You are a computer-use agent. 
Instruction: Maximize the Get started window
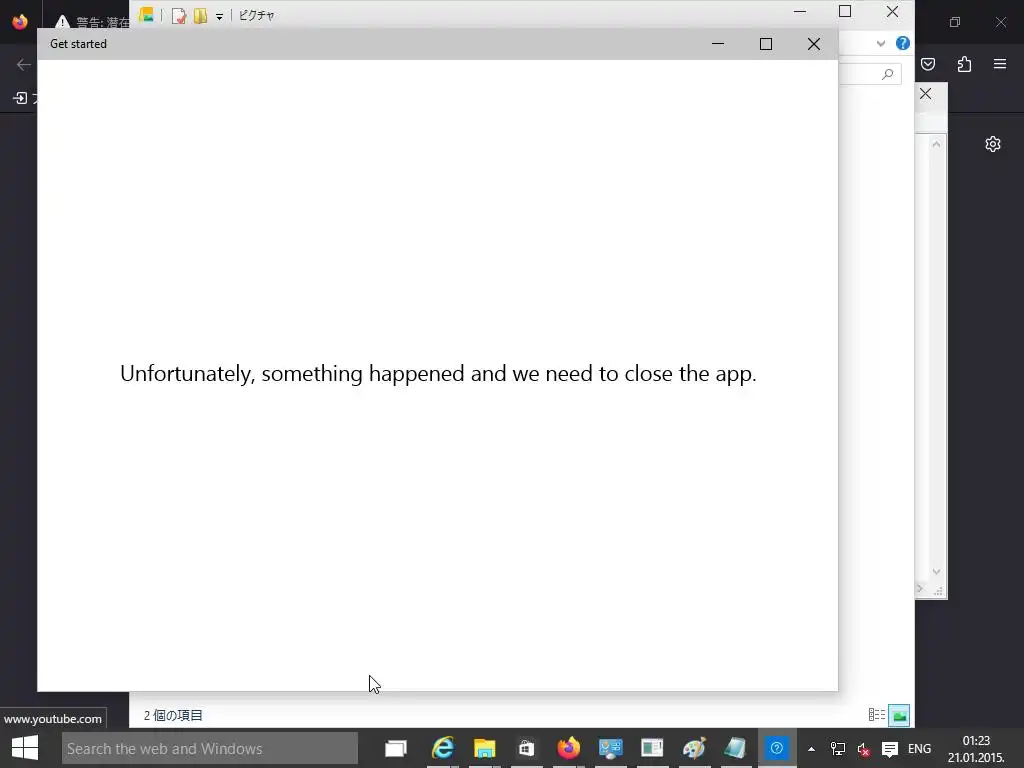766,44
